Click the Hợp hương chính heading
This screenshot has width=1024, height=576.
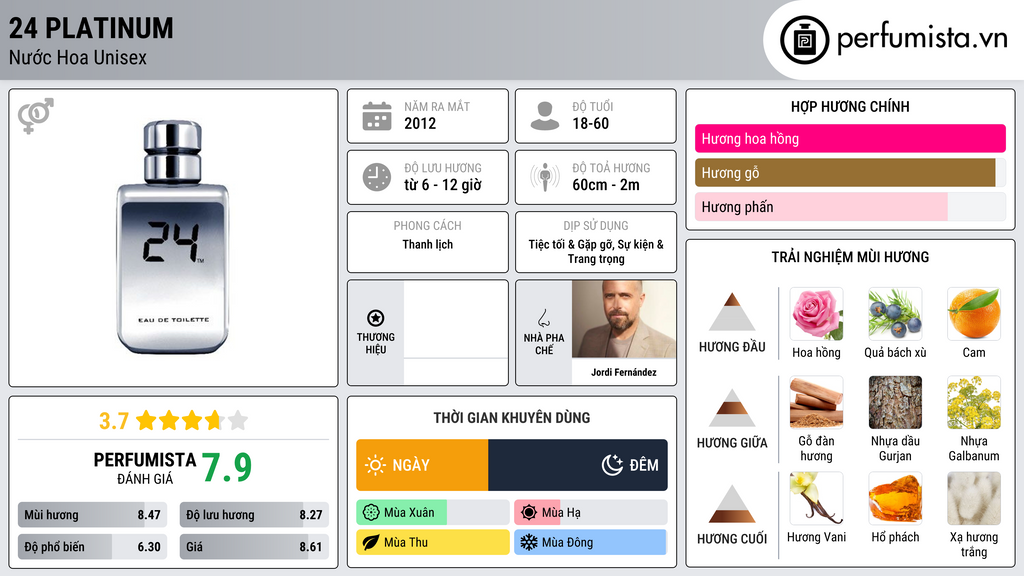[x=850, y=106]
